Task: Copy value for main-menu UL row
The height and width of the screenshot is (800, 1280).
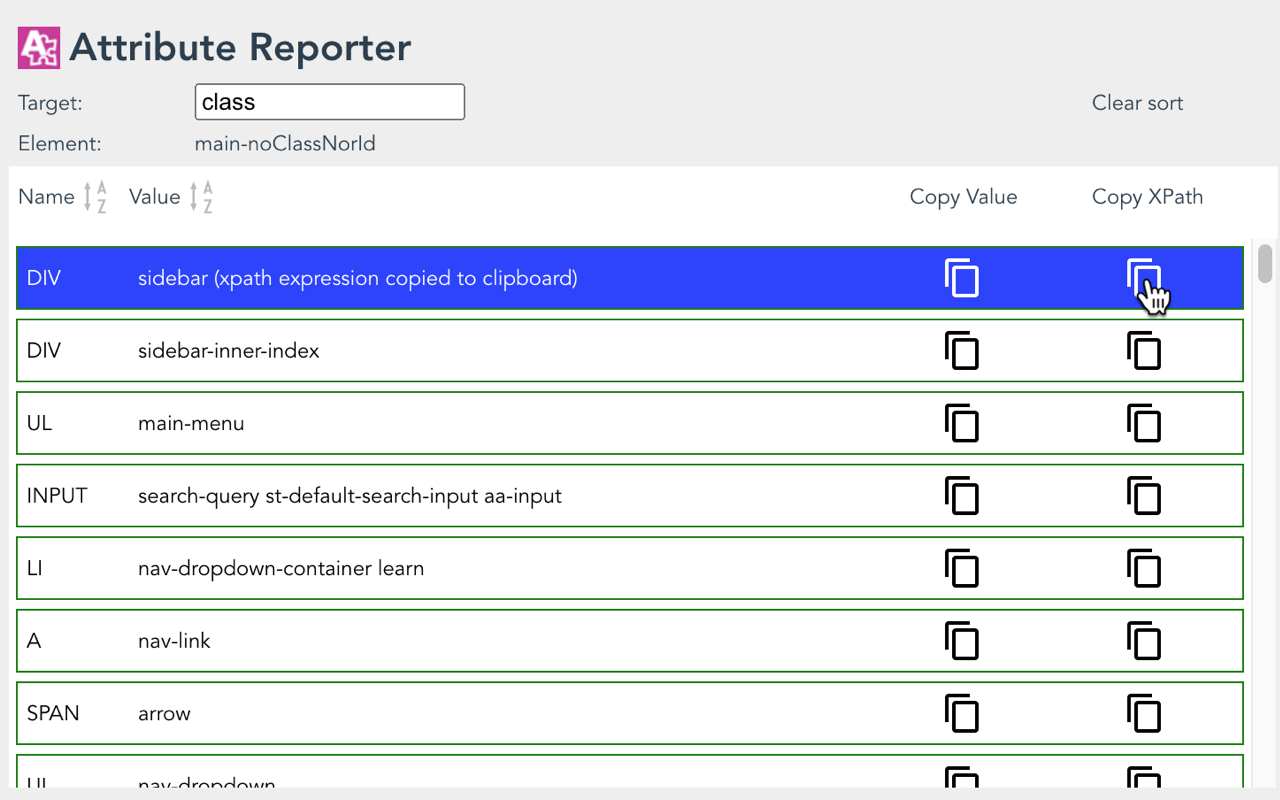Action: tap(962, 423)
